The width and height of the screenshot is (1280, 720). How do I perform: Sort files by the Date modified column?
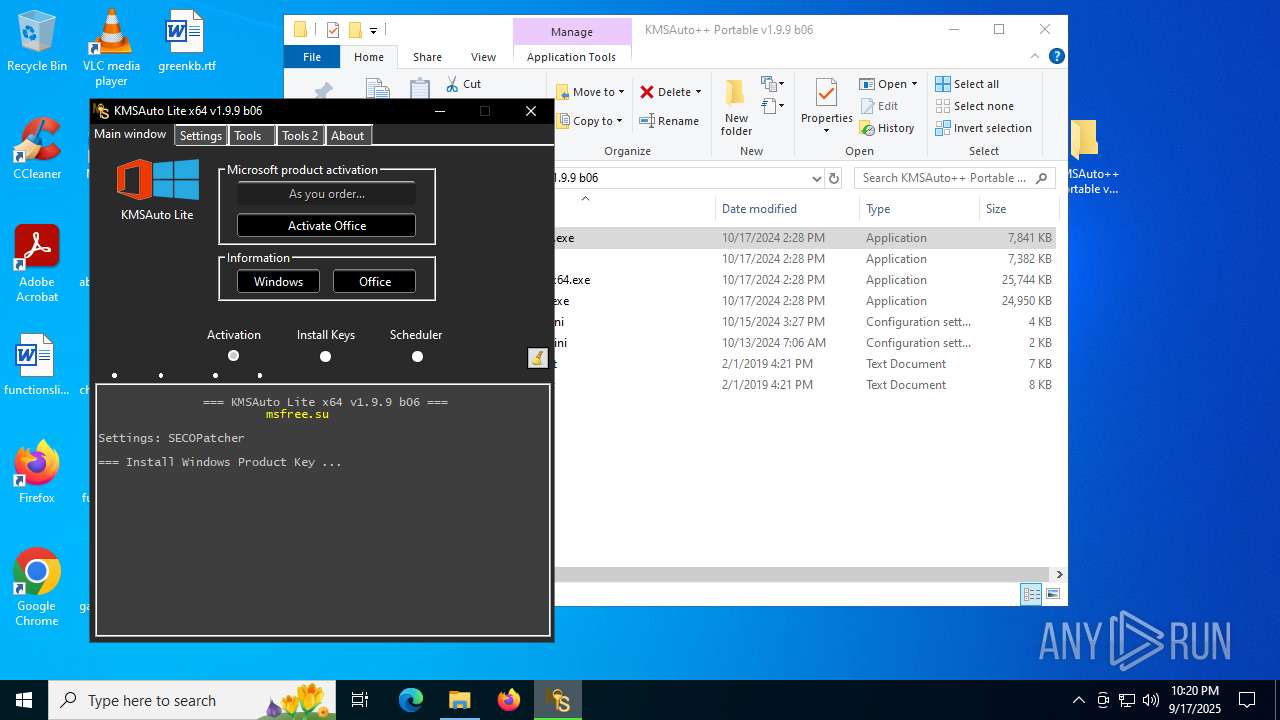tap(787, 209)
